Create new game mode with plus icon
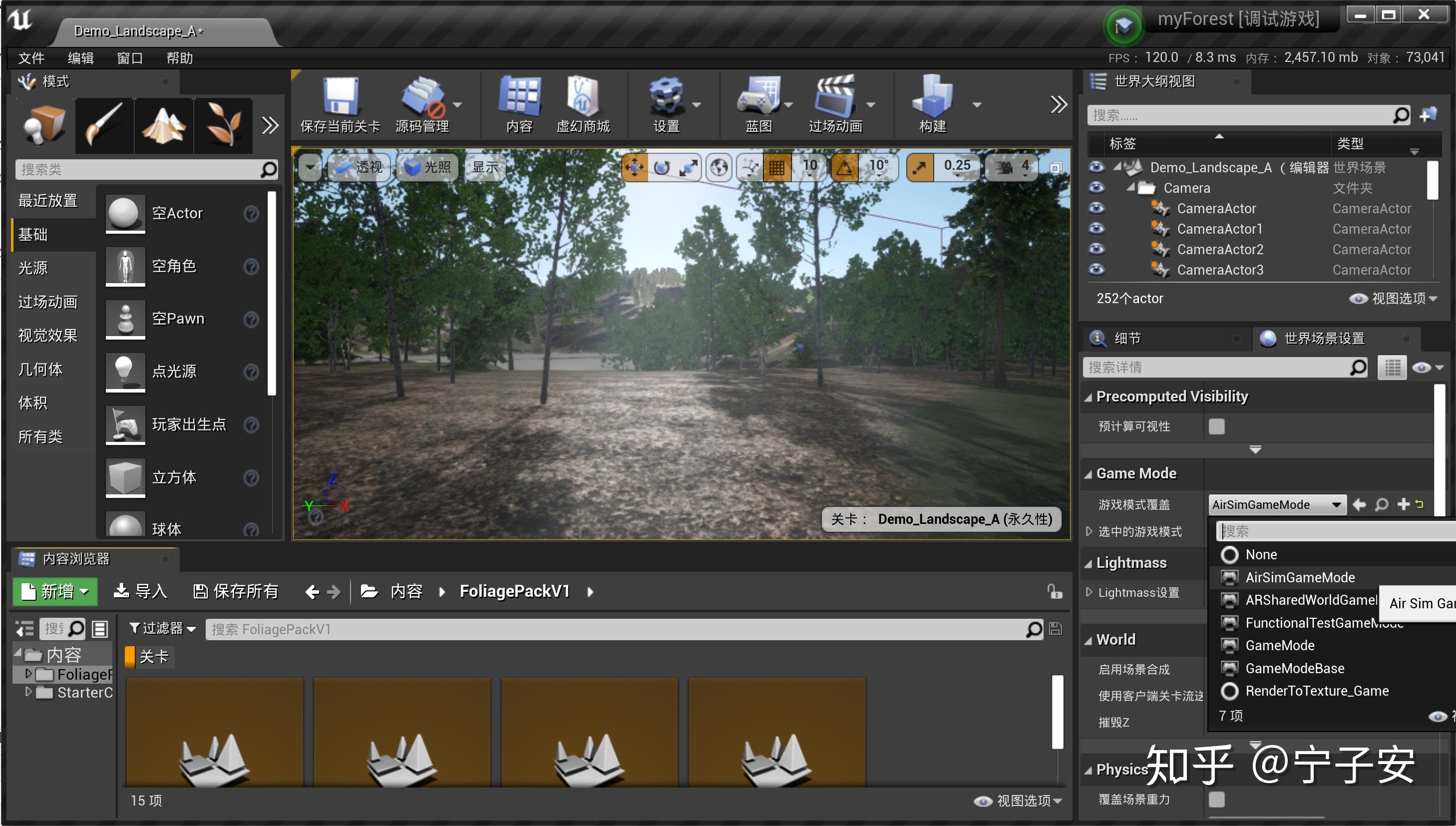Screen dimensions: 1456x826 [x=1403, y=504]
